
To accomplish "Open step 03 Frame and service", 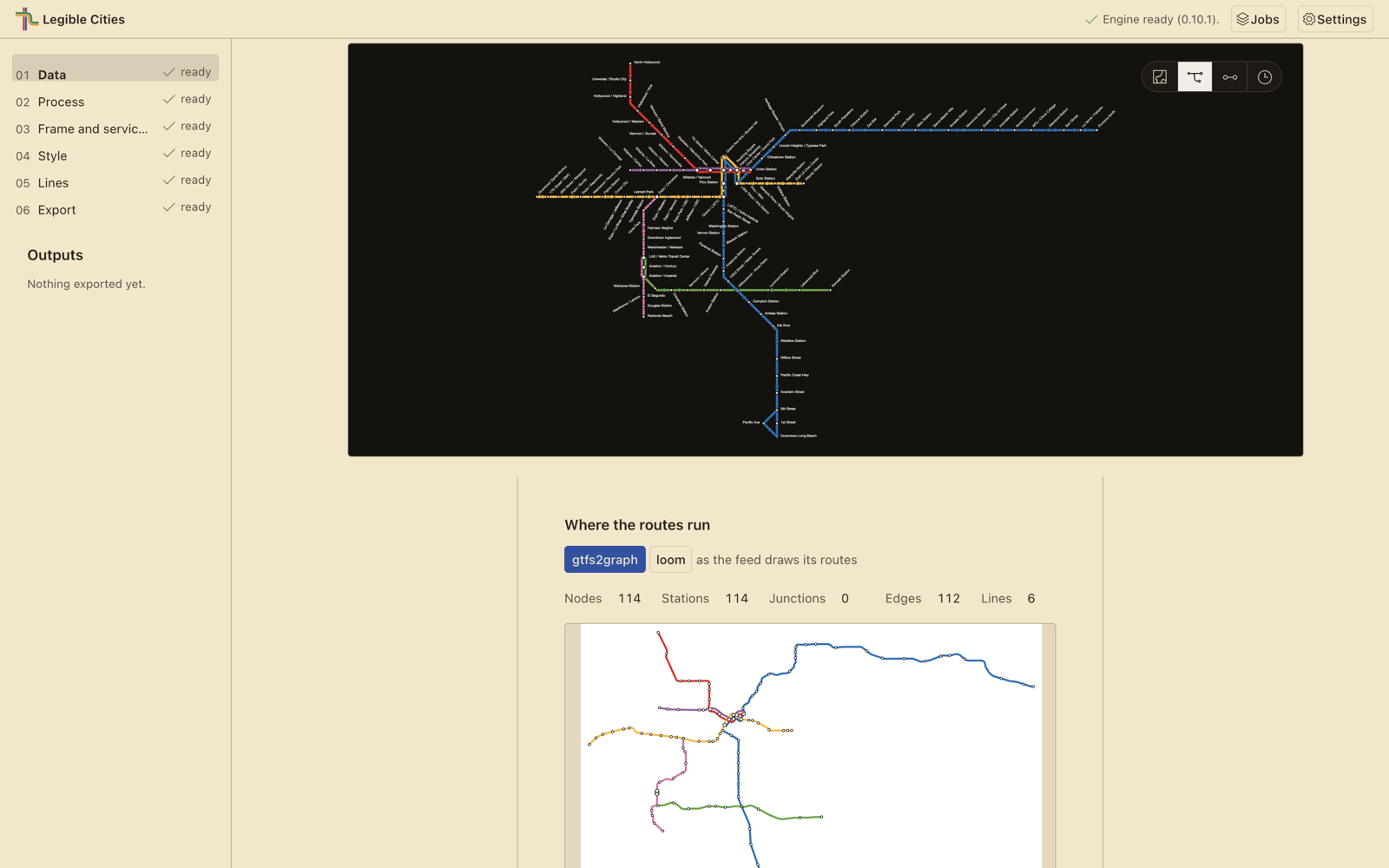I will coord(115,128).
